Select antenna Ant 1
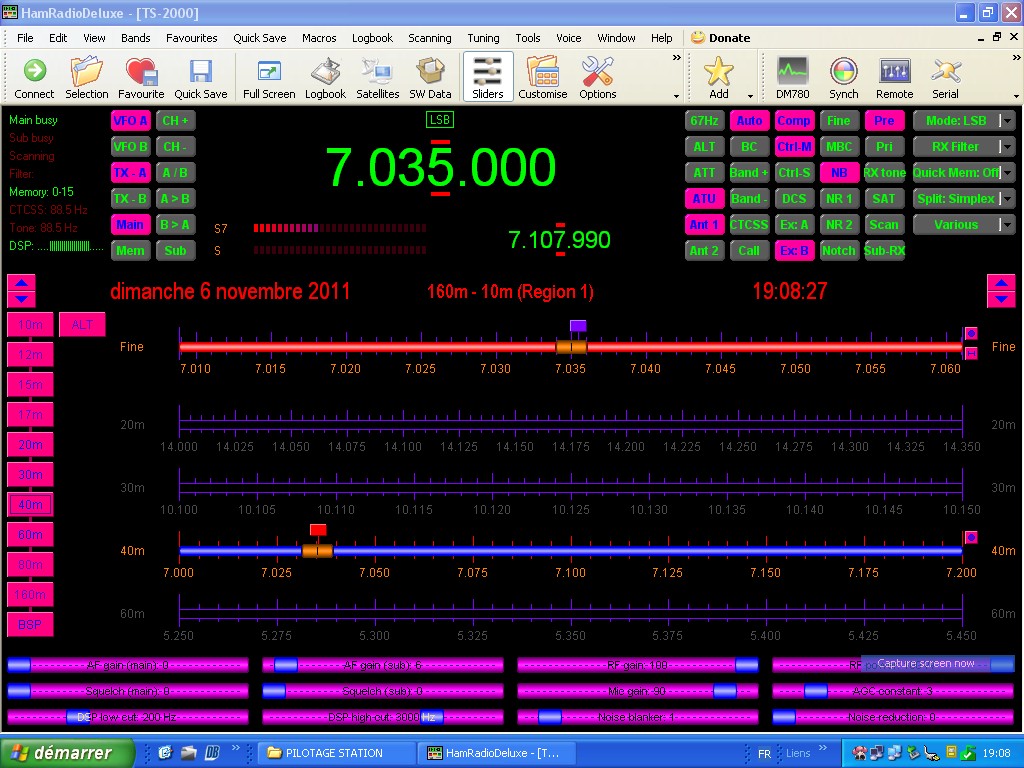Viewport: 1024px width, 768px height. tap(704, 225)
